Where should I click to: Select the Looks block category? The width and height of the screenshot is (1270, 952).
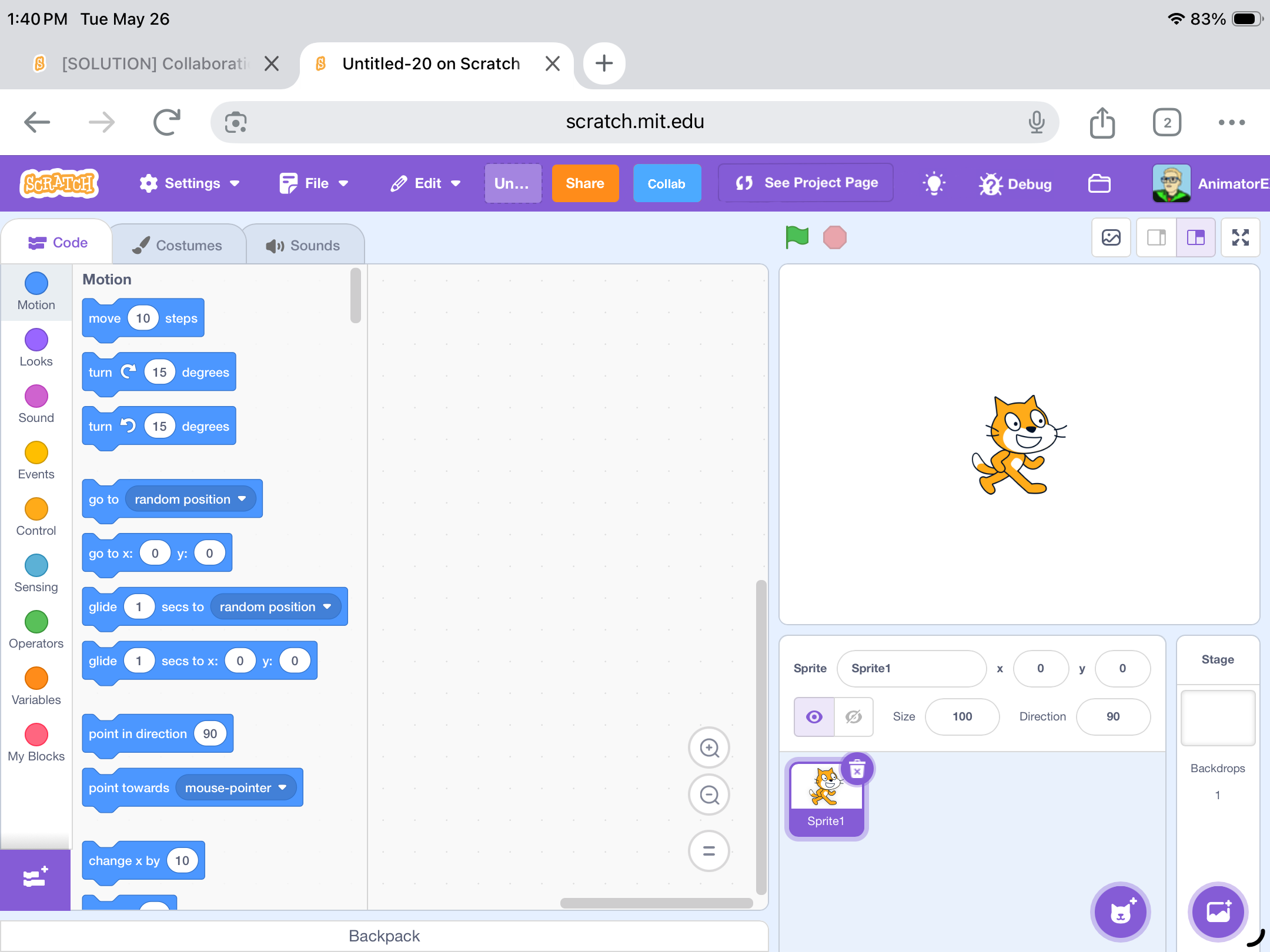point(36,348)
